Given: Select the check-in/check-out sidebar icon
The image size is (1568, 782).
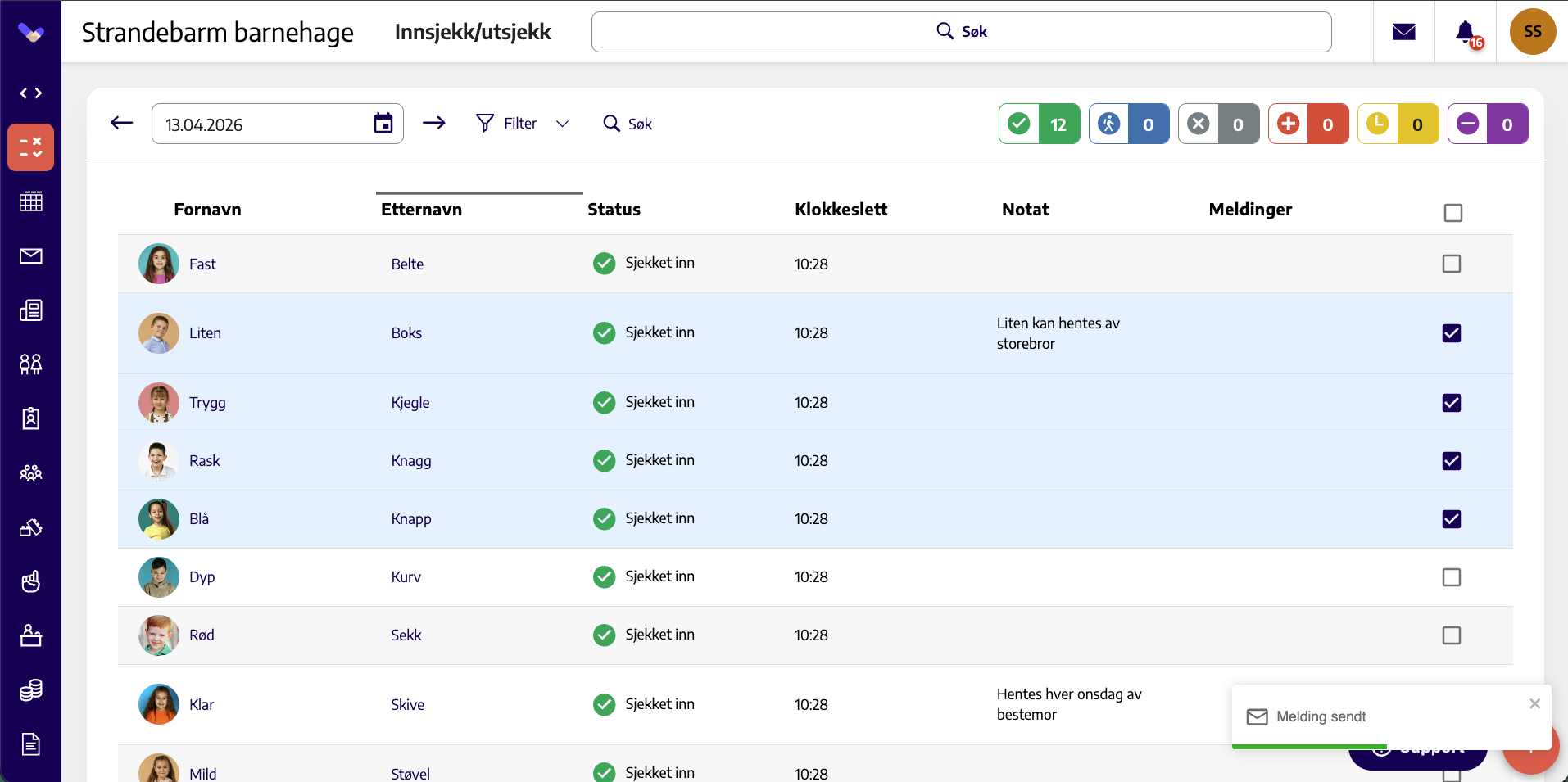Looking at the screenshot, I should pos(31,147).
